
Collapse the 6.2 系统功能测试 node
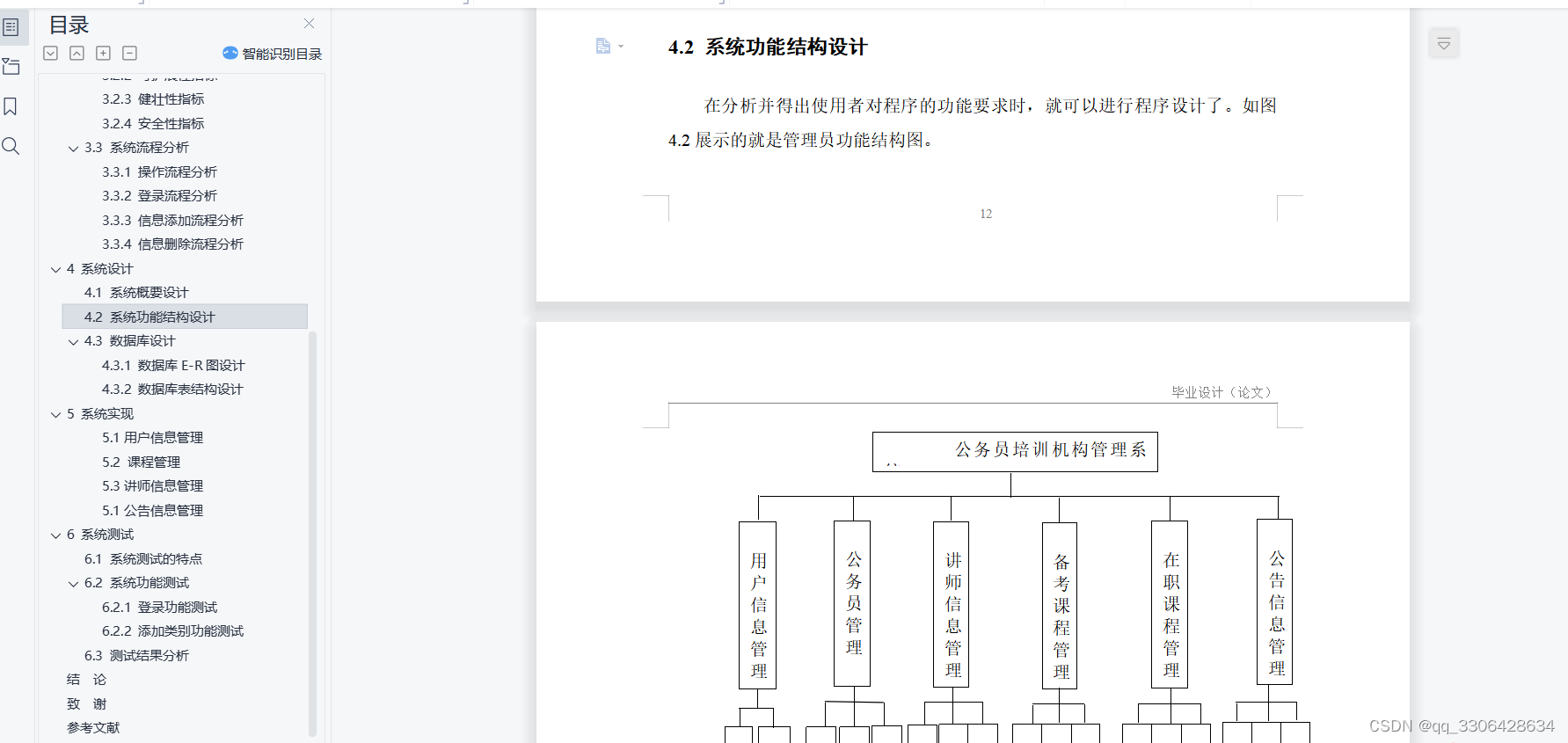[74, 584]
